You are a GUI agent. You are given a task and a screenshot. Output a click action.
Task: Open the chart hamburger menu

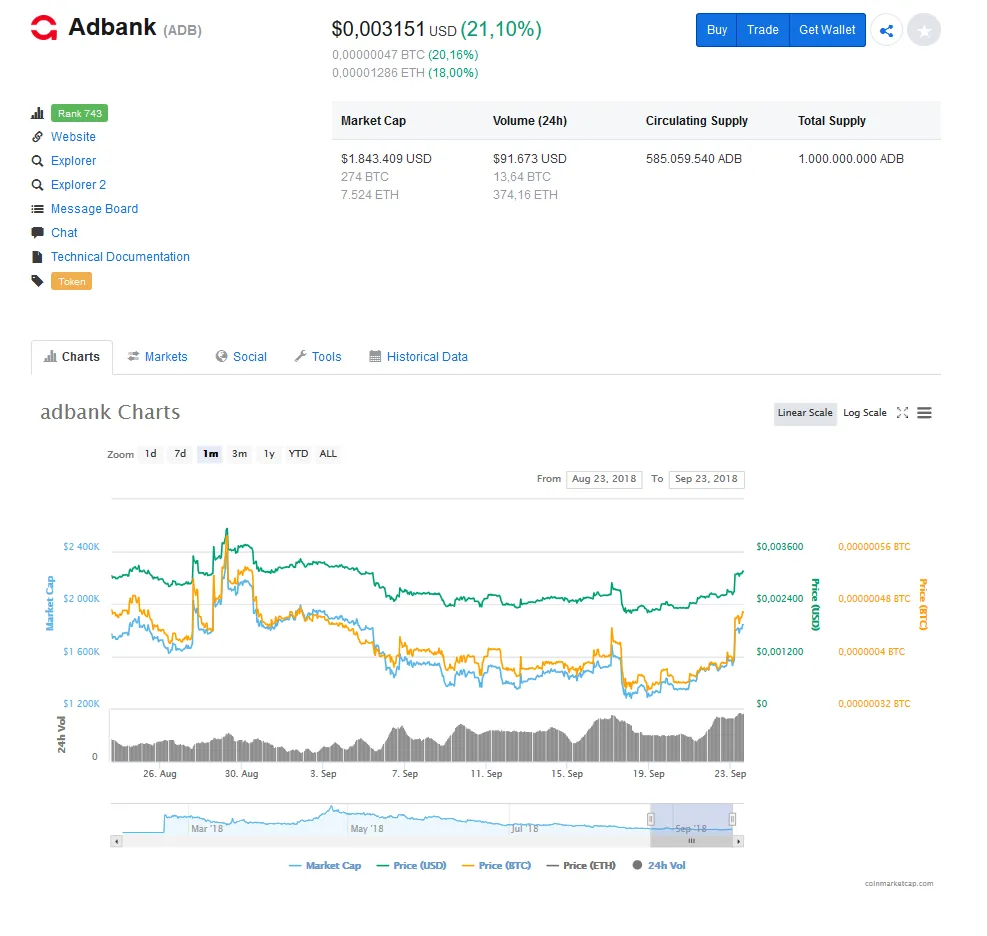pyautogui.click(x=924, y=413)
